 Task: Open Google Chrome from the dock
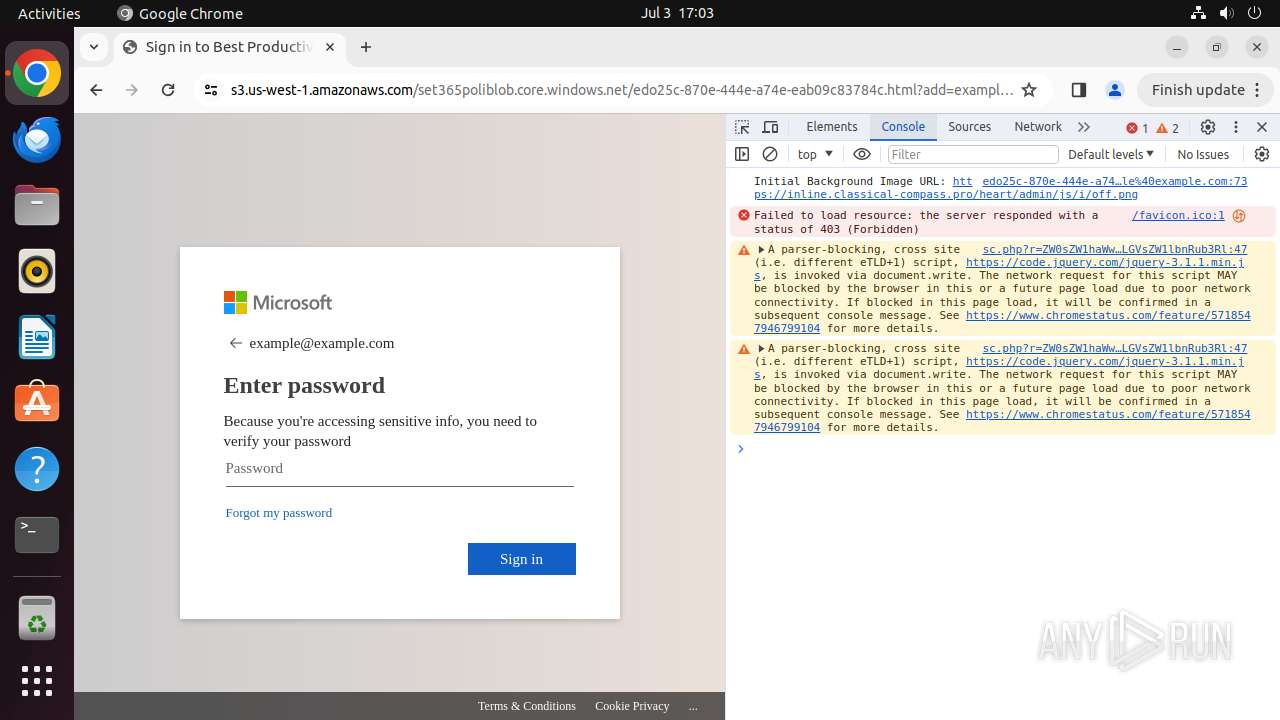coord(37,74)
